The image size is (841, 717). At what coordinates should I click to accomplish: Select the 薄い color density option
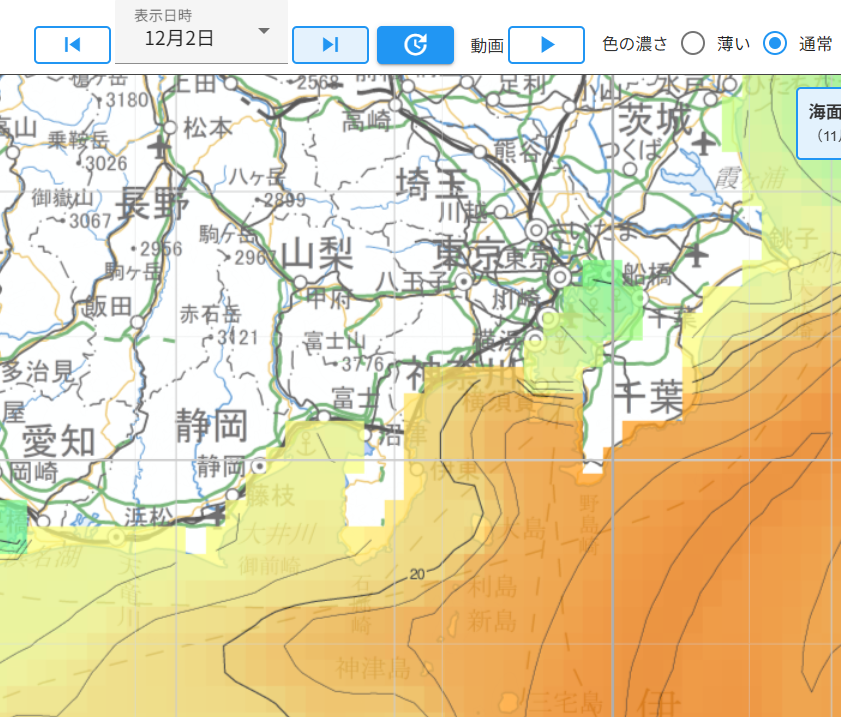click(x=693, y=44)
